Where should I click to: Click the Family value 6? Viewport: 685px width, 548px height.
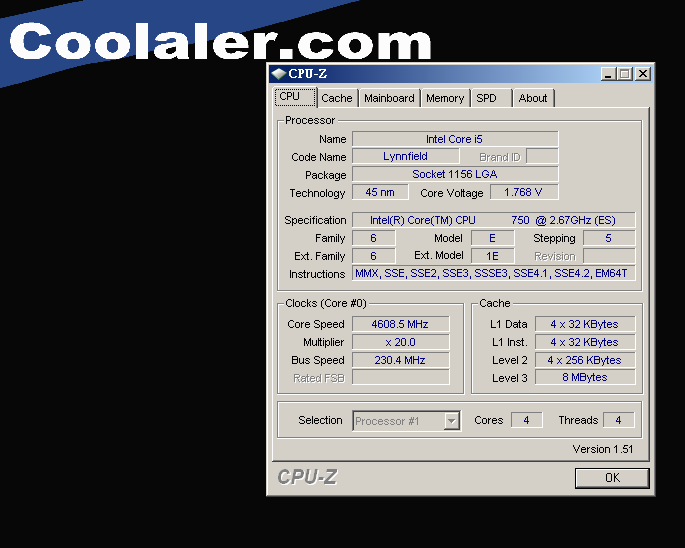(374, 238)
